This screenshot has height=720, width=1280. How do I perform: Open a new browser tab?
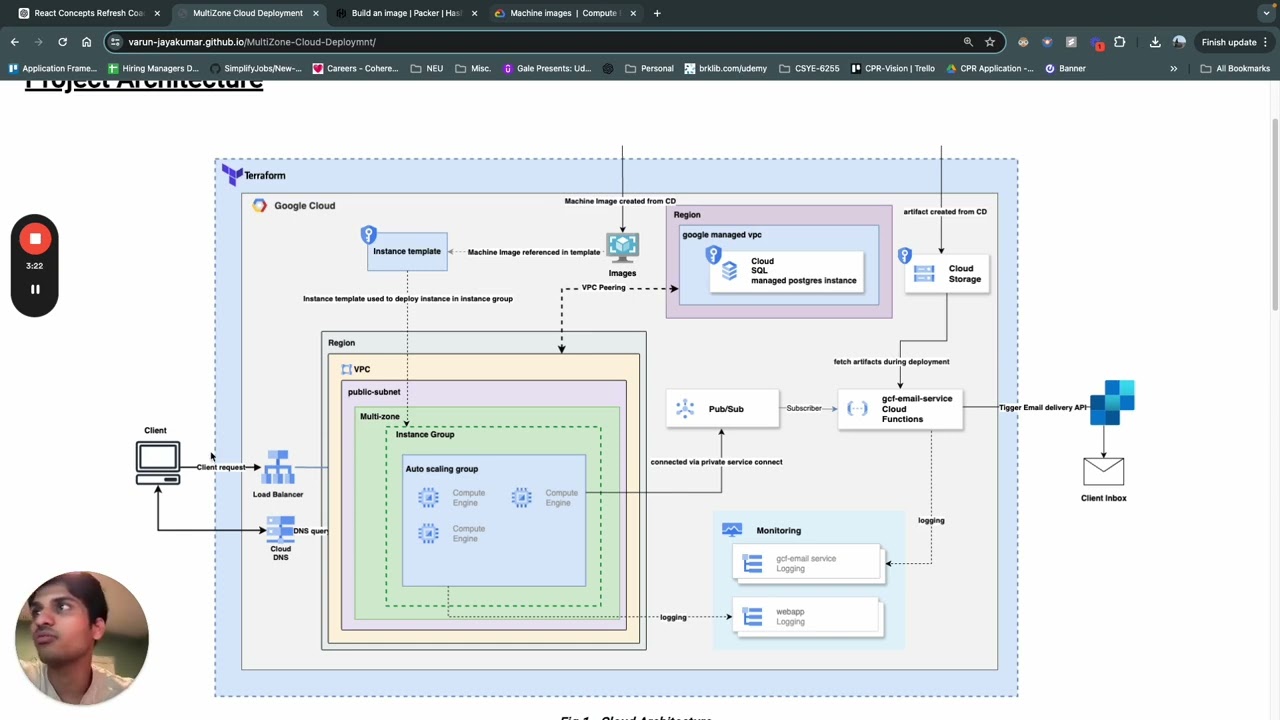pyautogui.click(x=657, y=13)
